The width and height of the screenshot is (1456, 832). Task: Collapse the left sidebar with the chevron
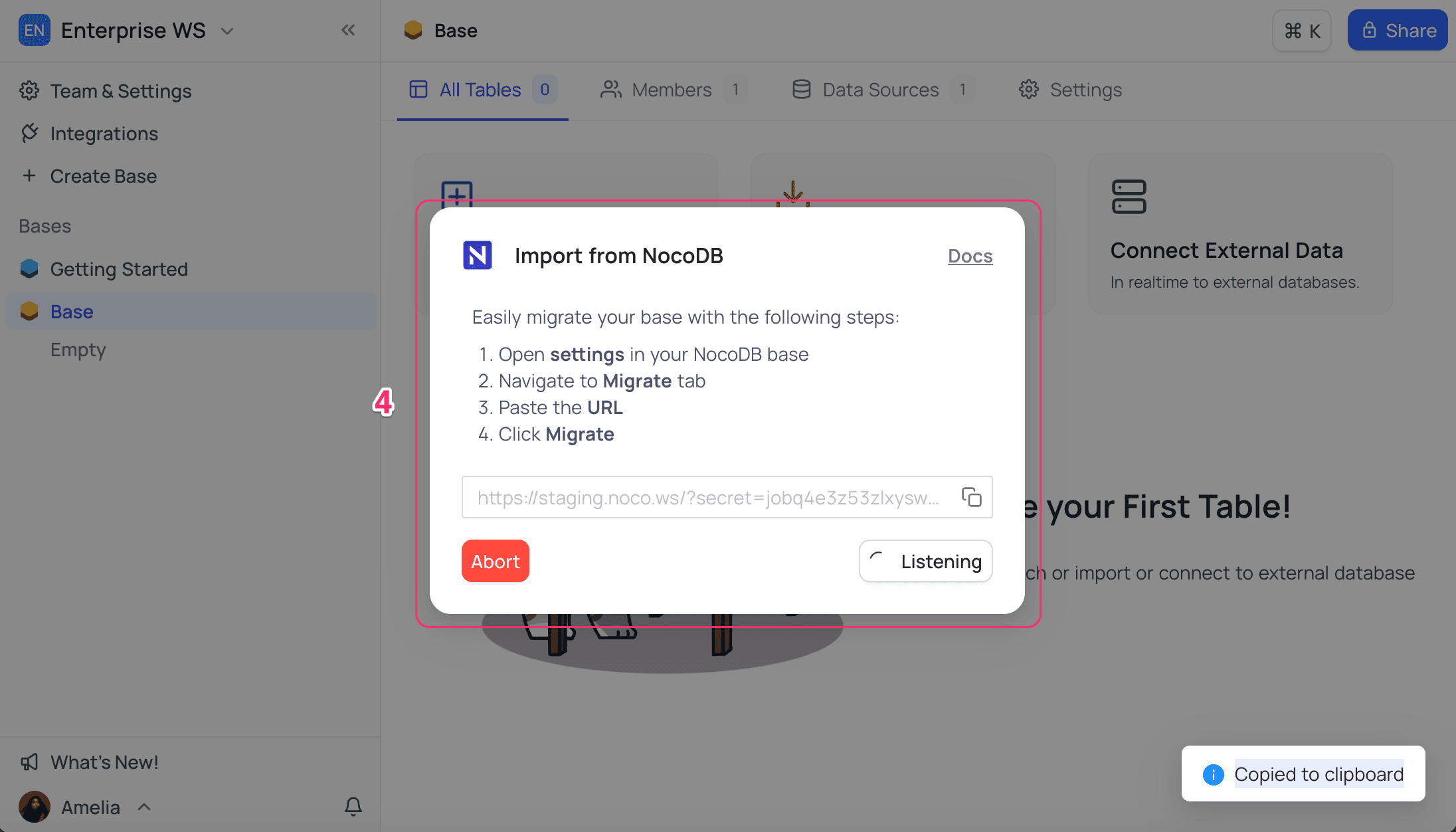click(x=348, y=30)
